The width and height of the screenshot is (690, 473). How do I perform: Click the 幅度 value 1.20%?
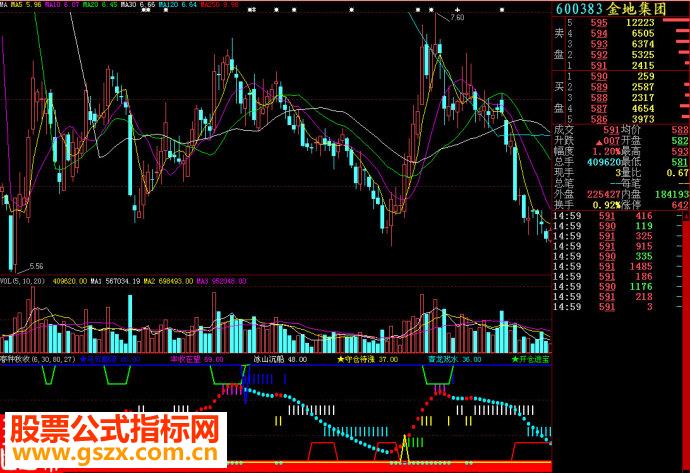click(x=606, y=151)
